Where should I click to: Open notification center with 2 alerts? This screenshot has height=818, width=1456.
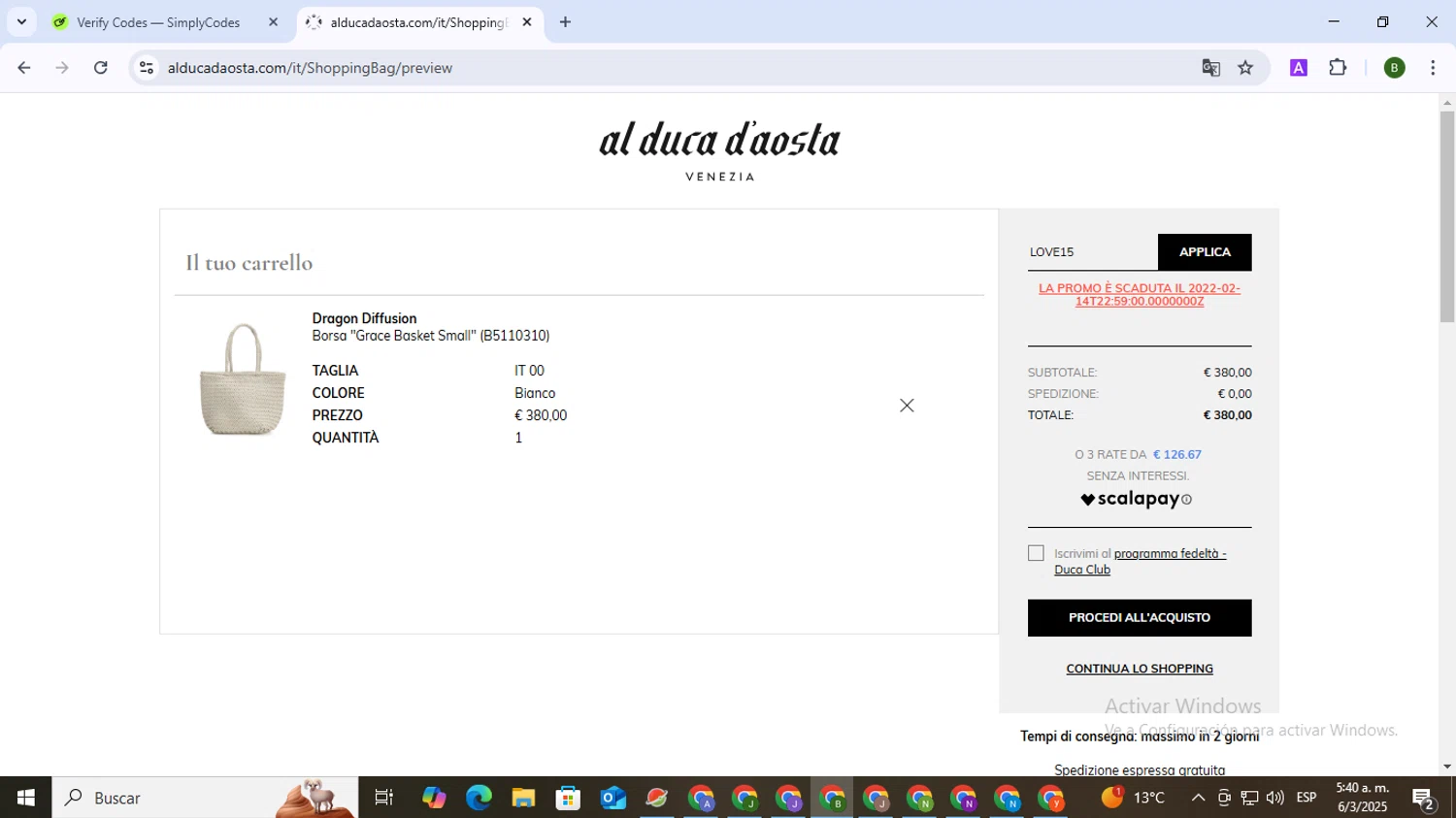[1424, 799]
